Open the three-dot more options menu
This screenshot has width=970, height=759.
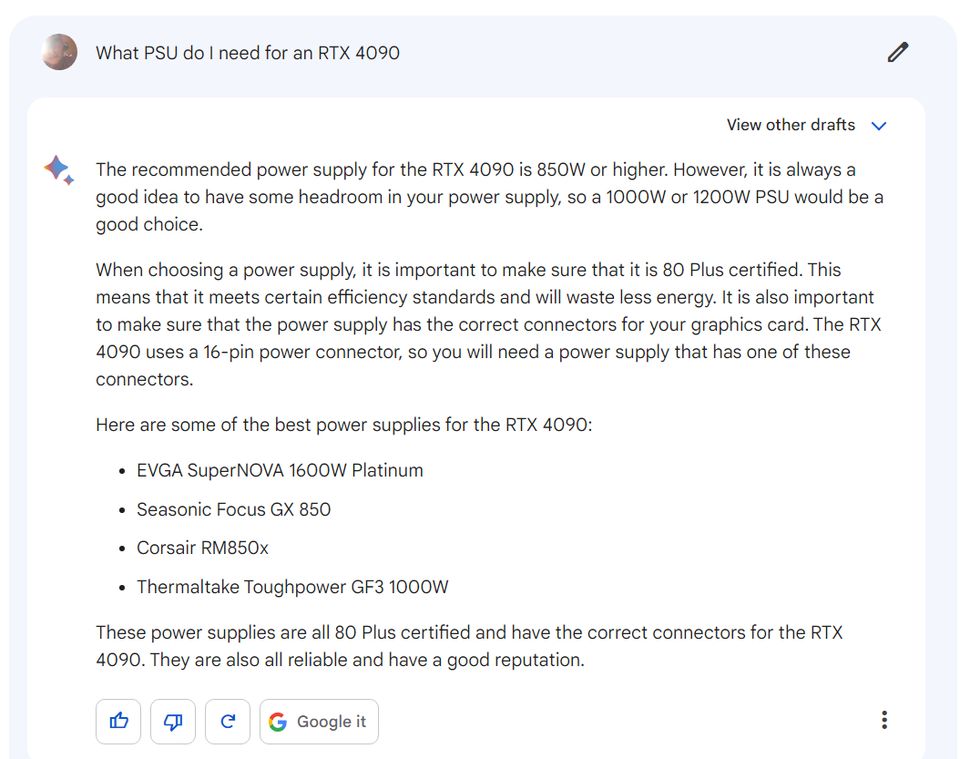point(884,720)
